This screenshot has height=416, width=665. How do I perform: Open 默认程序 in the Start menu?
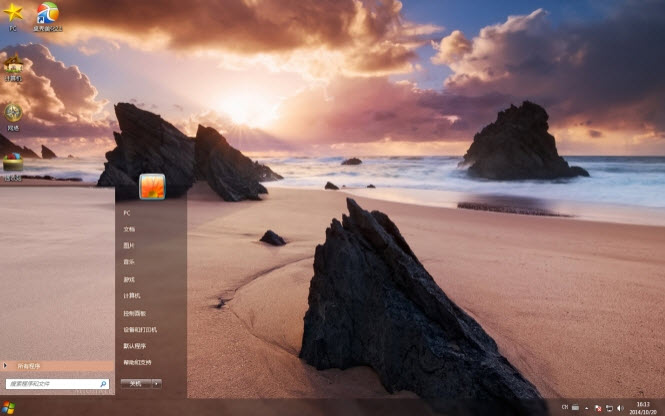point(134,346)
